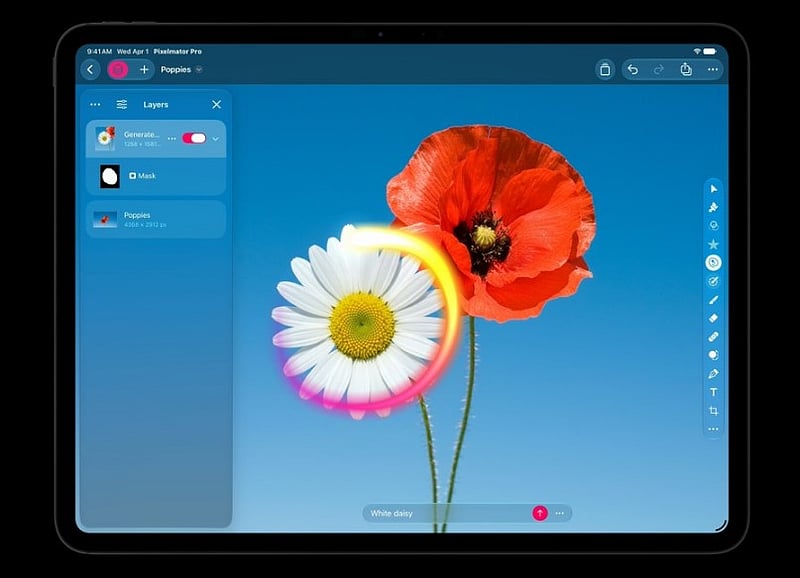Select the Repair bandage tool

[713, 337]
